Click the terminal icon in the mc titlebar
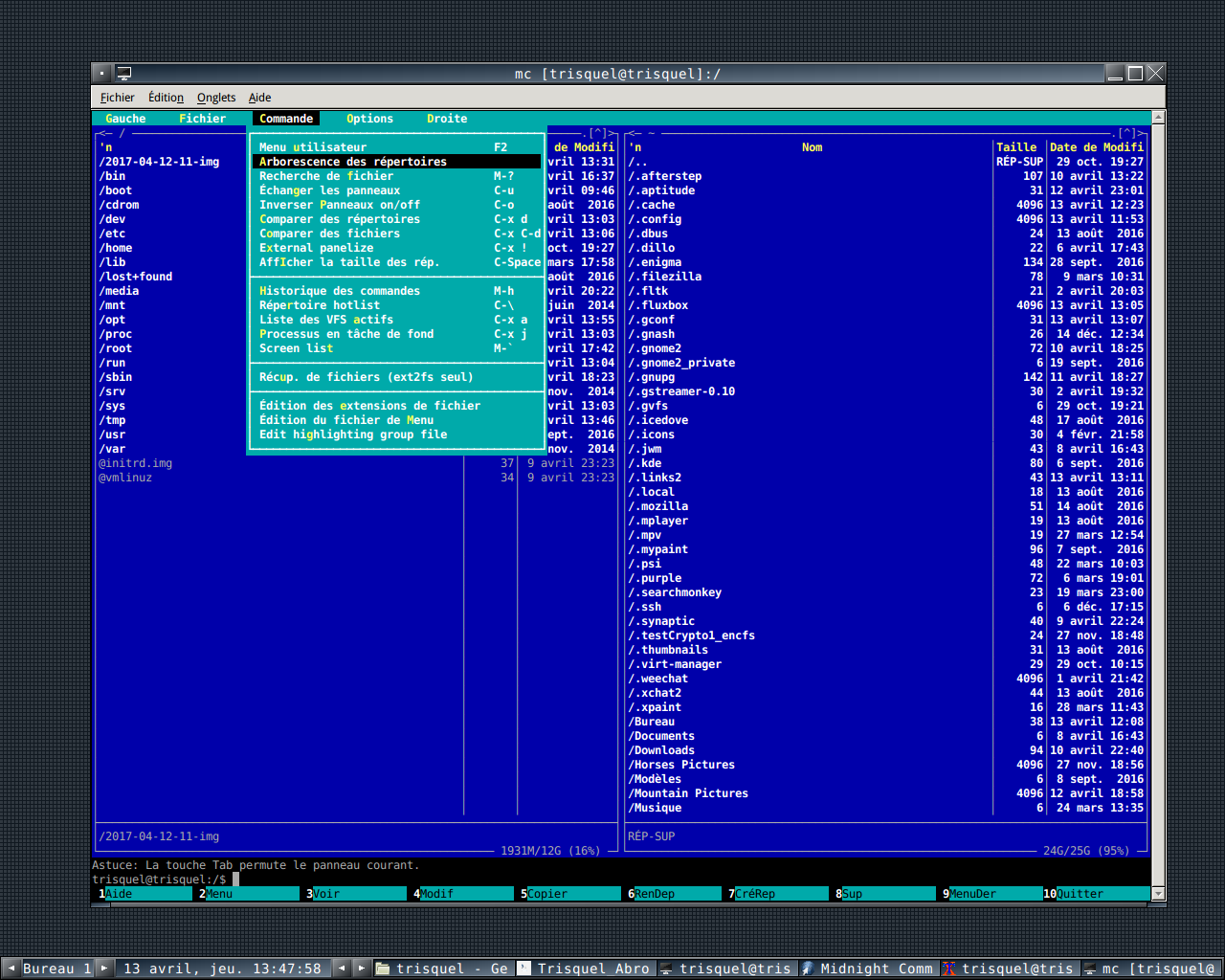 click(123, 73)
